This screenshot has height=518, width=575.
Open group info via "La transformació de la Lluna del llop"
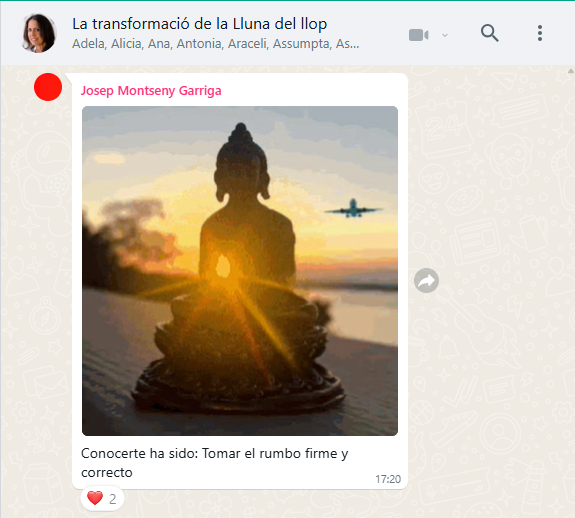point(199,24)
